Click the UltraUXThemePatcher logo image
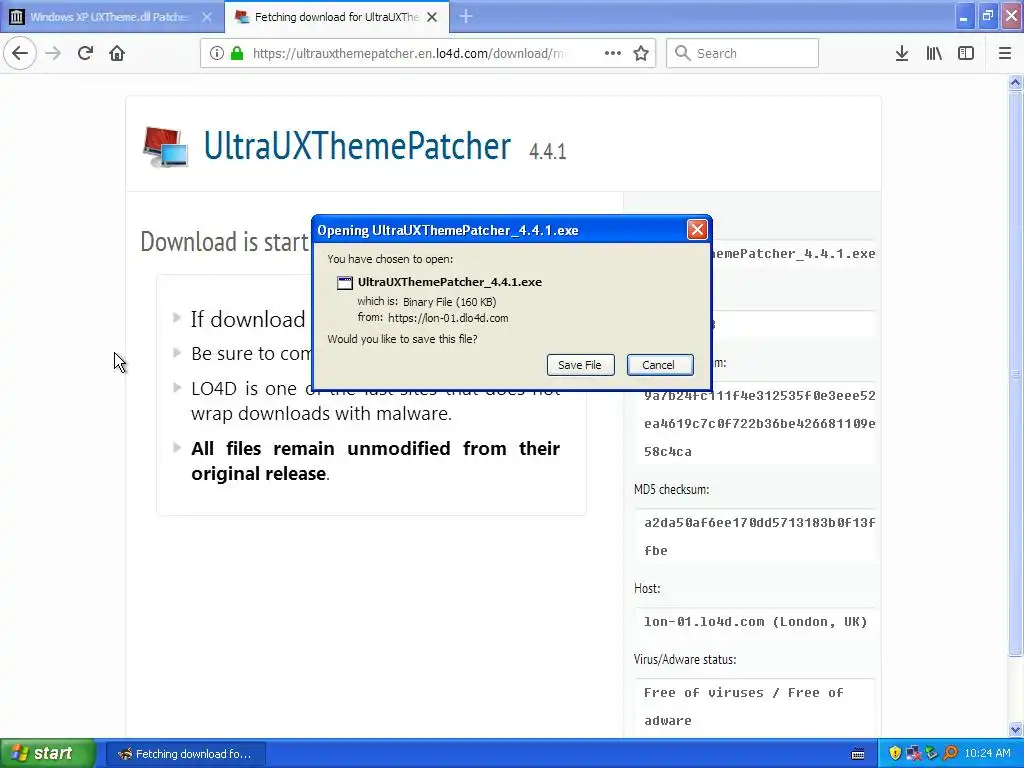1024x768 pixels. tap(166, 147)
